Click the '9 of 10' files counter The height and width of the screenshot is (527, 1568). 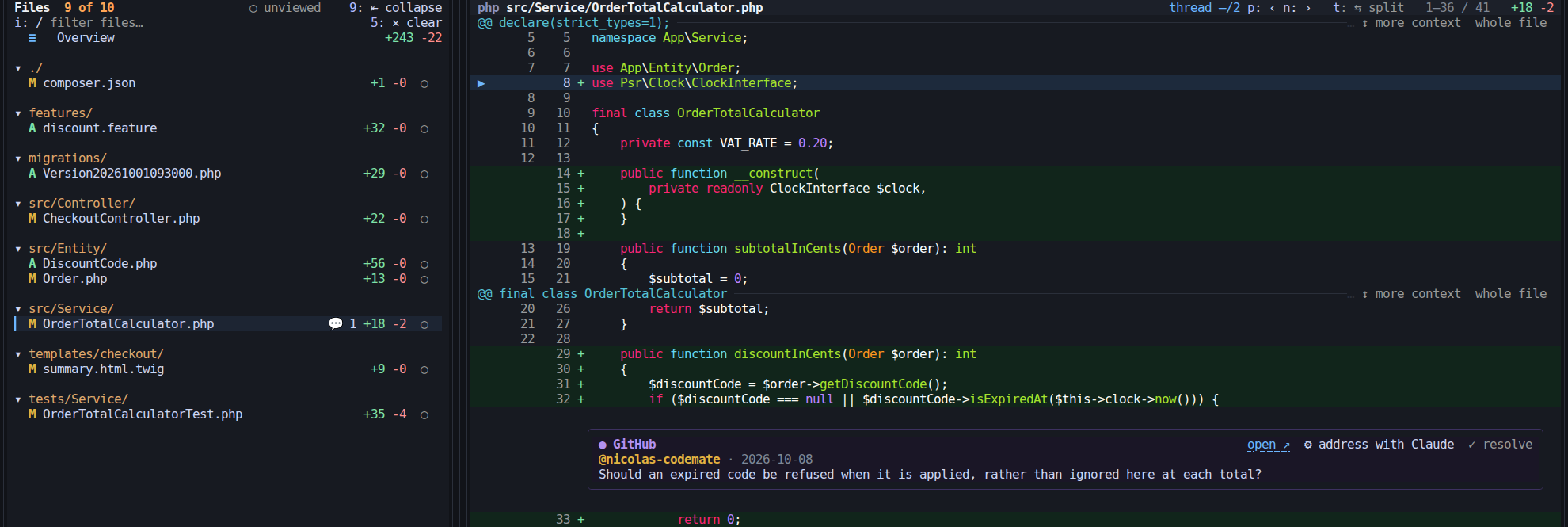click(x=89, y=8)
